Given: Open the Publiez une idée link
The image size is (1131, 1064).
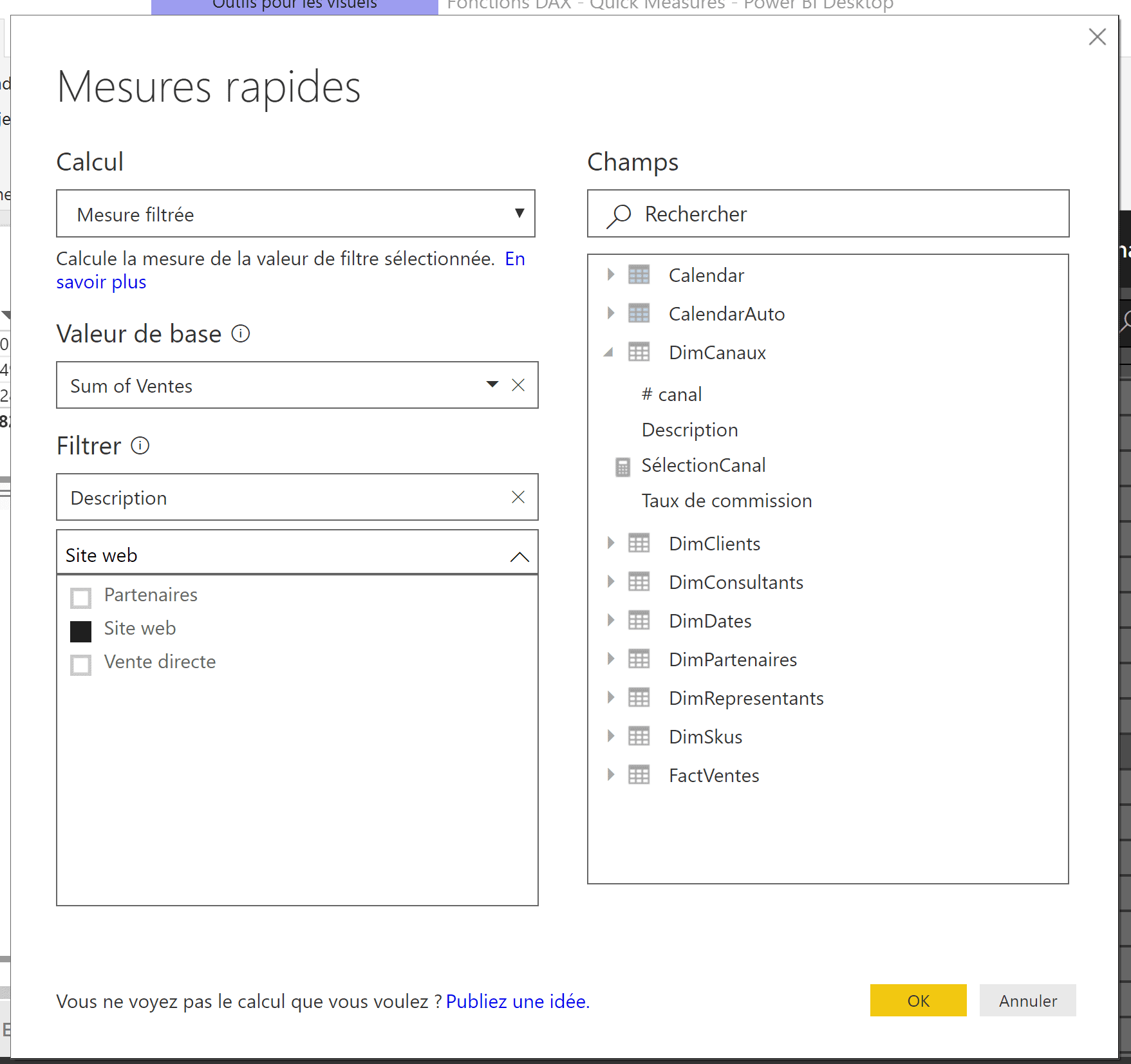Looking at the screenshot, I should pyautogui.click(x=518, y=1002).
